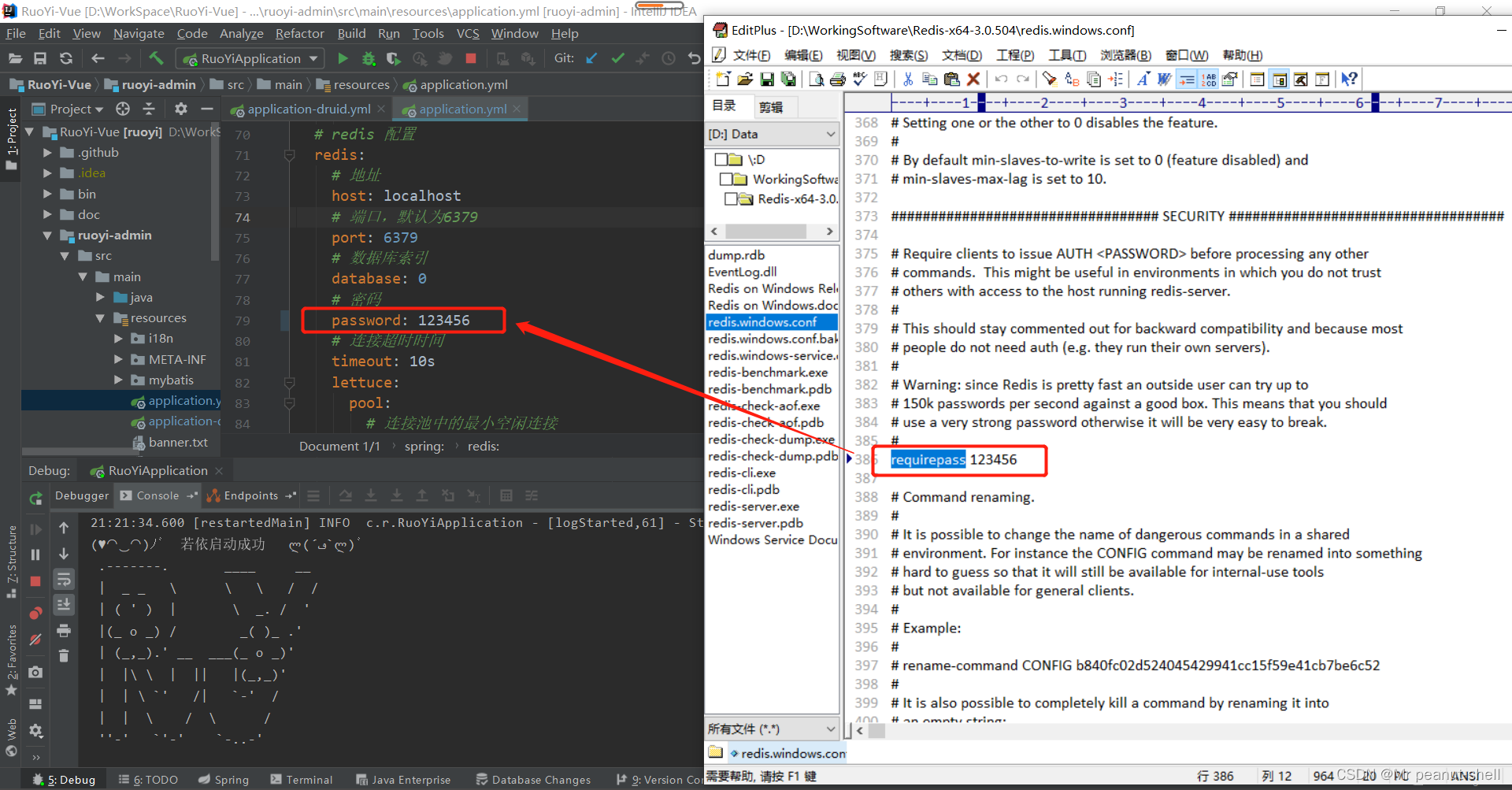Expand the .github folder
The image size is (1512, 790).
(47, 153)
